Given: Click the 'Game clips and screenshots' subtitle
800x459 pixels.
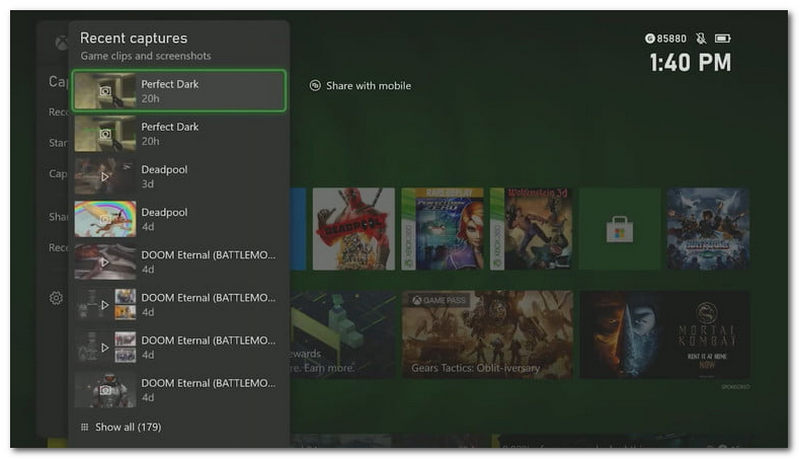Looking at the screenshot, I should (x=145, y=56).
